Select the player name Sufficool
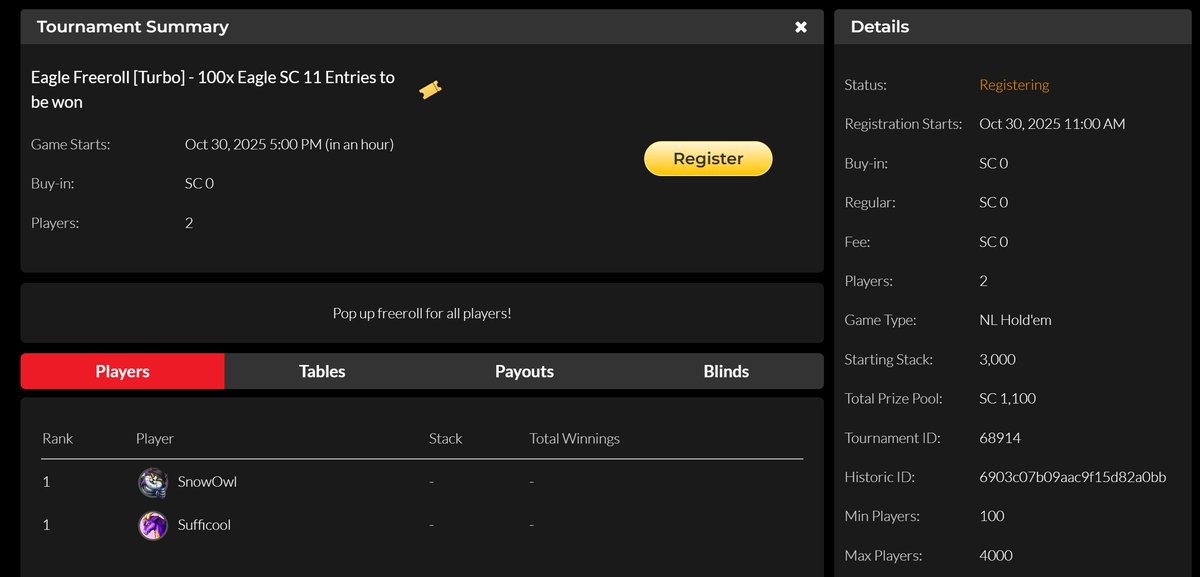The height and width of the screenshot is (577, 1200). coord(204,525)
